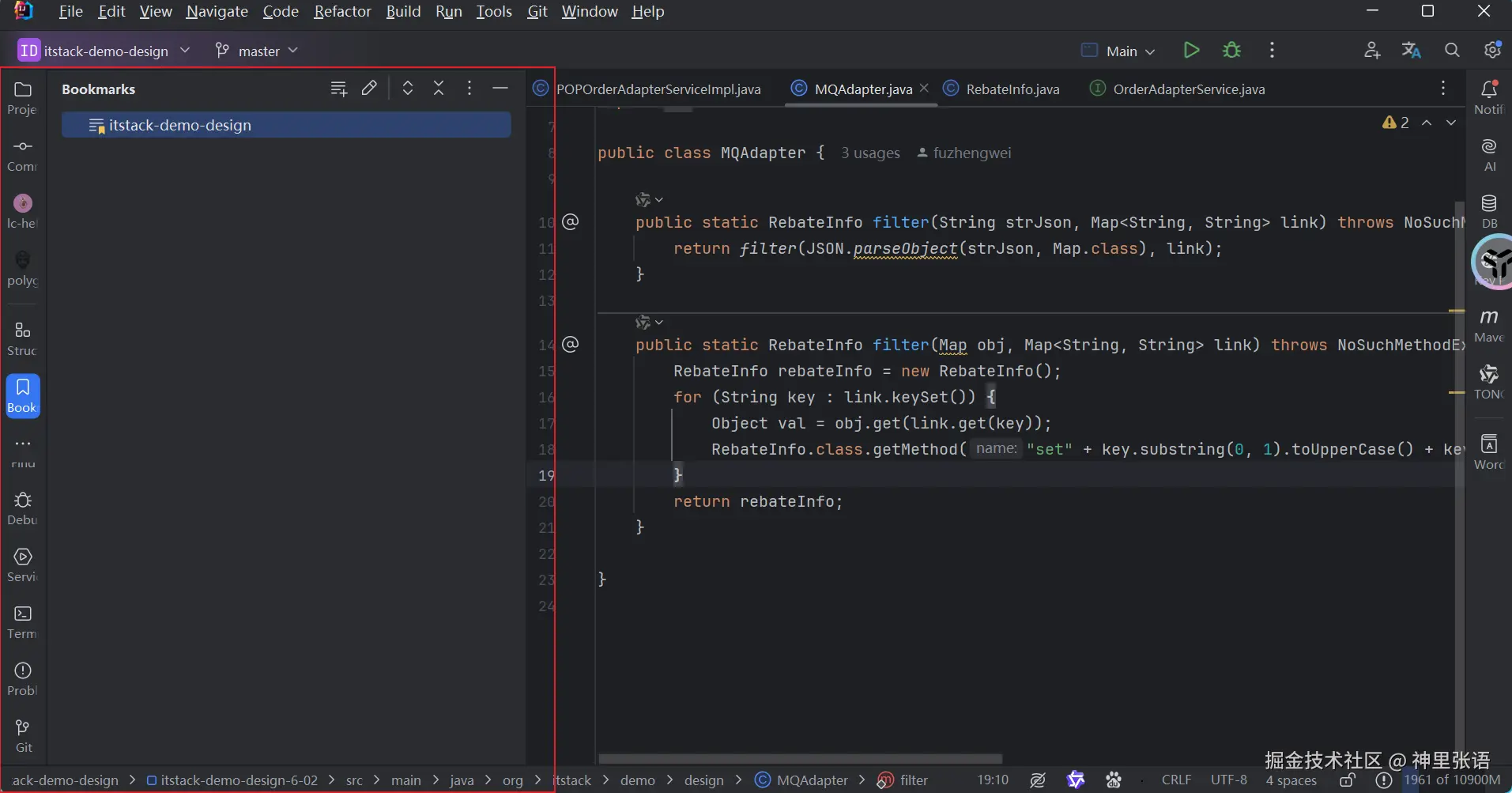The image size is (1512, 793).
Task: Click the translate icon in the toolbar
Action: [x=1412, y=51]
